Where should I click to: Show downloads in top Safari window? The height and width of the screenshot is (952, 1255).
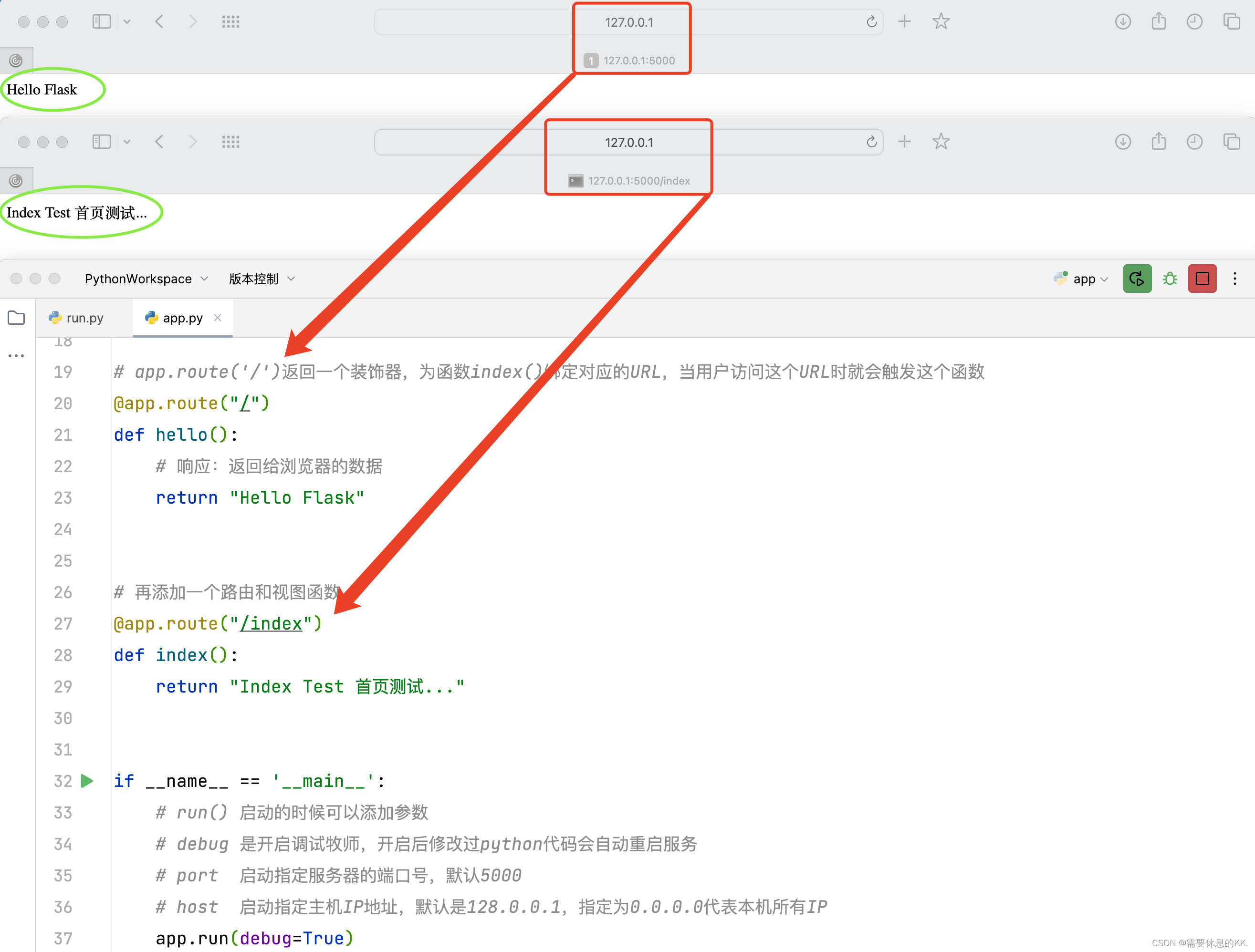(1123, 21)
